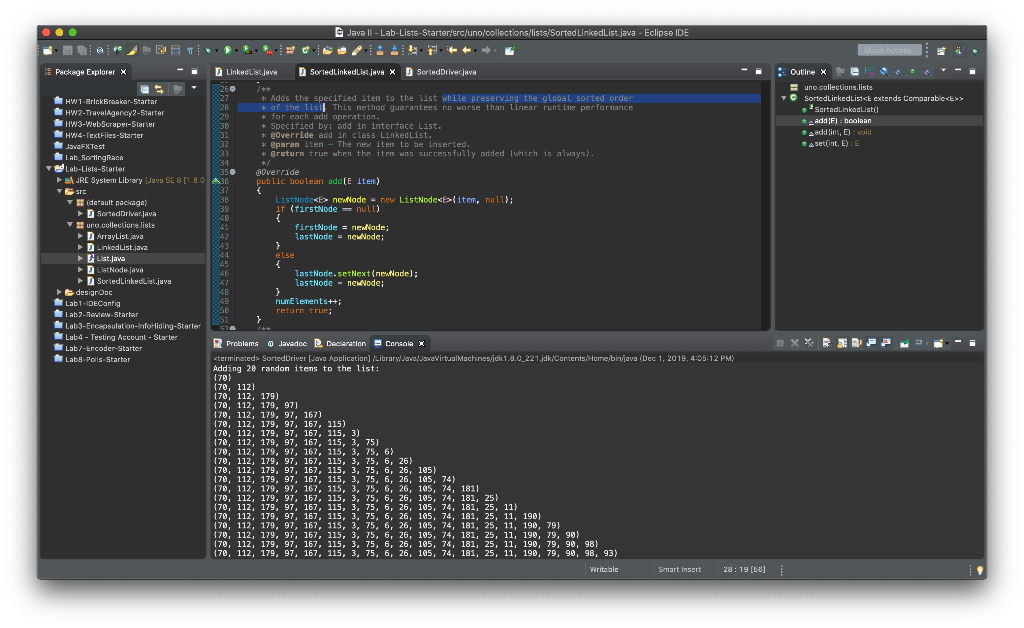Click the Open Perspective icon
This screenshot has width=1024, height=628.
click(941, 50)
